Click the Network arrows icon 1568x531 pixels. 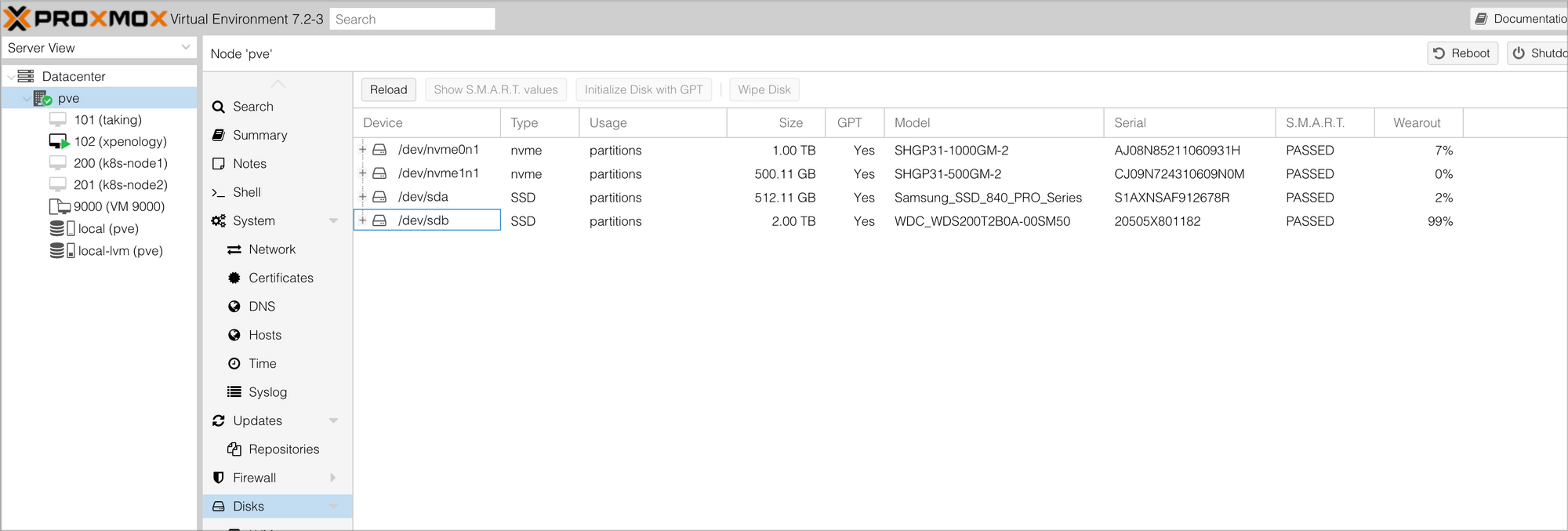click(x=234, y=249)
